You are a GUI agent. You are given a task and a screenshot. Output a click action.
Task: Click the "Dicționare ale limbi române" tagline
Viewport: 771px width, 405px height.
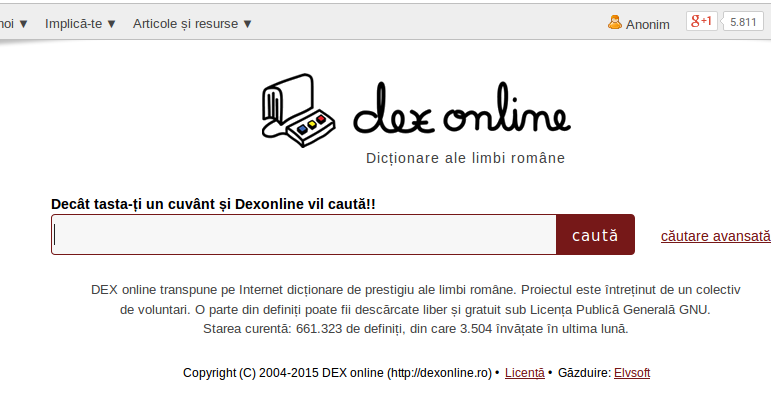coord(466,158)
